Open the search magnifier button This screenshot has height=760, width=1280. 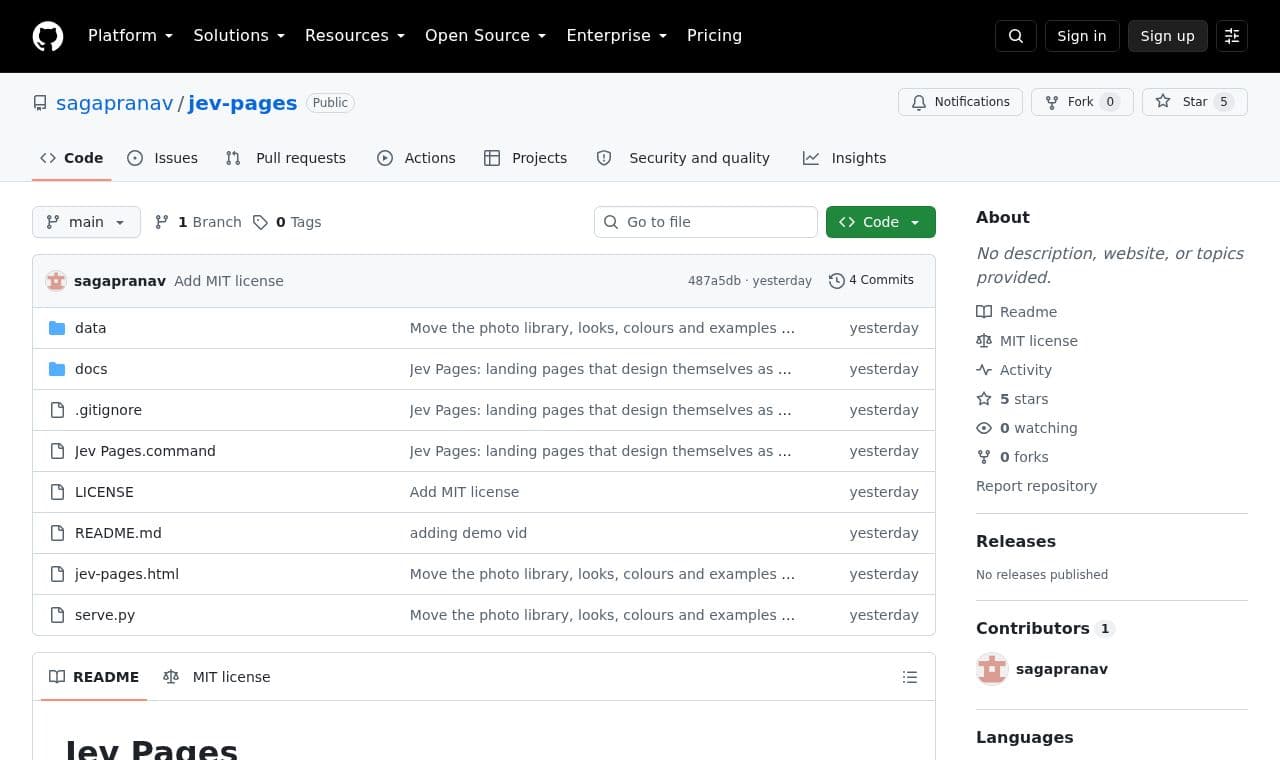tap(1016, 36)
